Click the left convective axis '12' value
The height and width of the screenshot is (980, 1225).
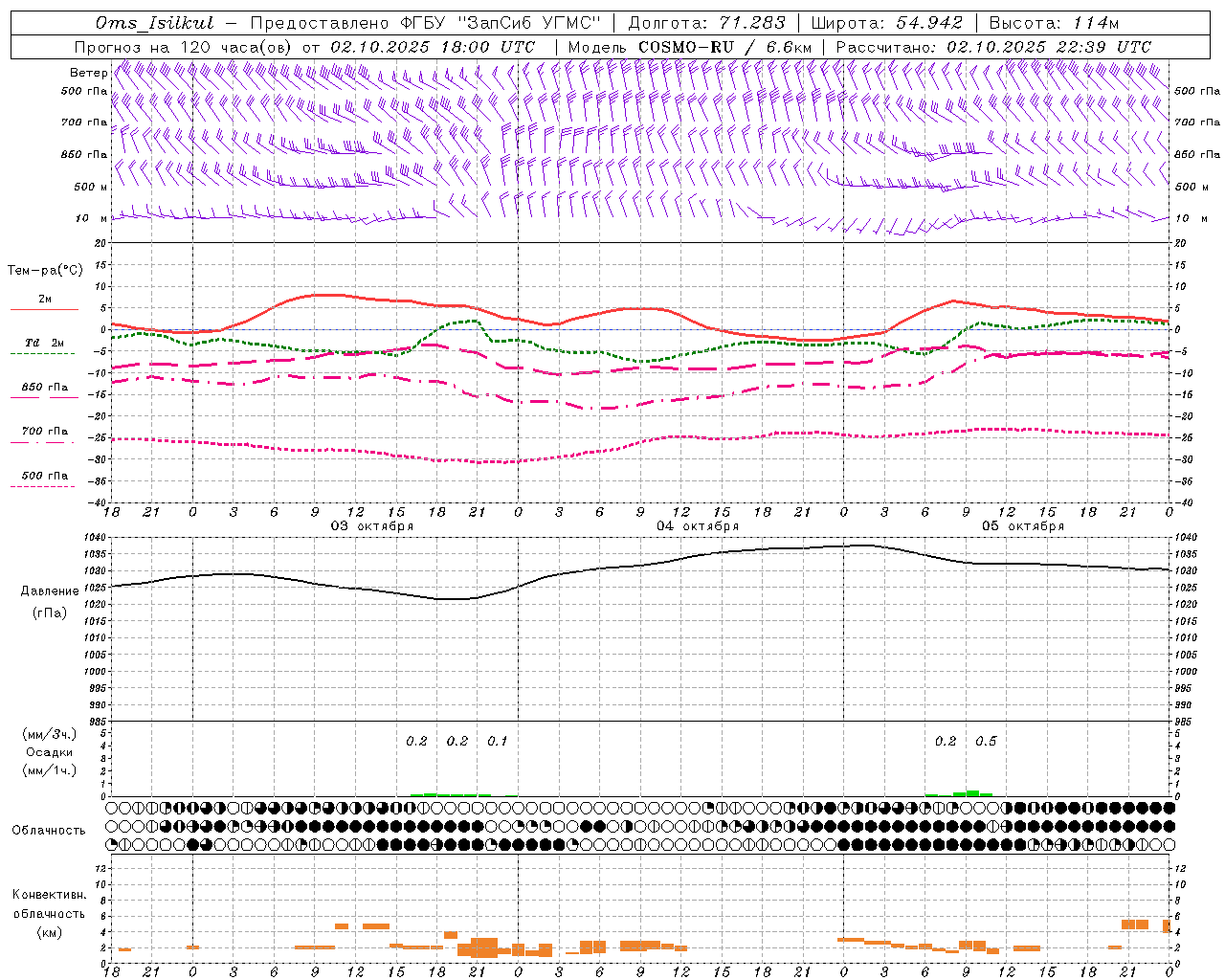click(100, 868)
